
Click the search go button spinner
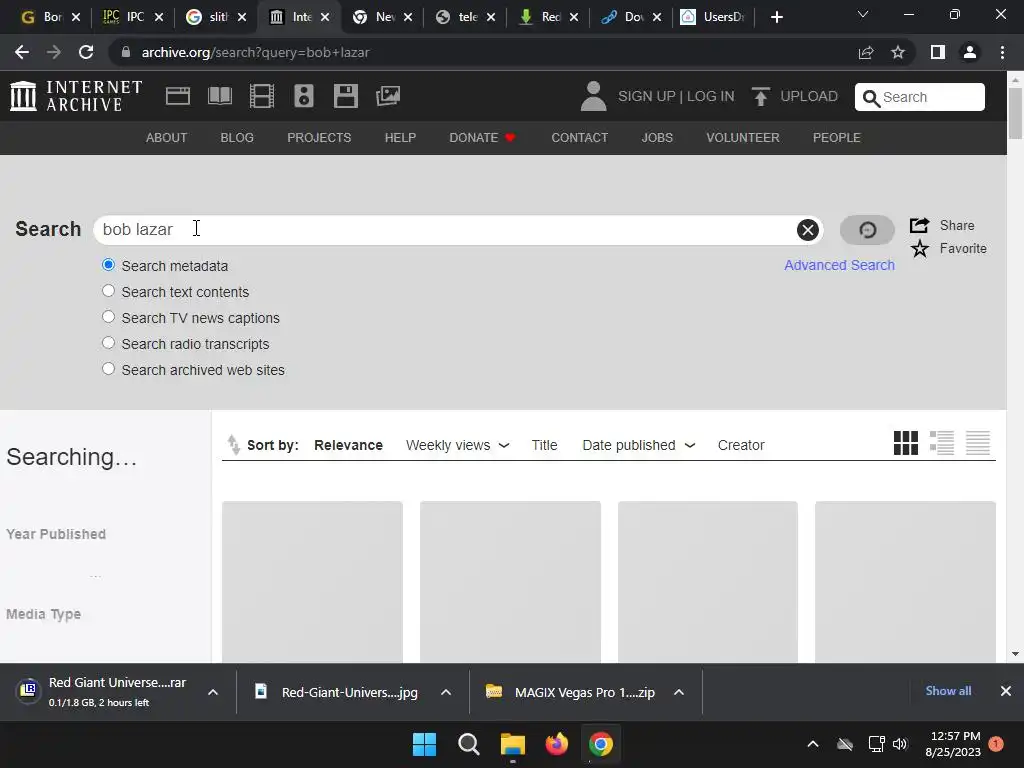(x=867, y=230)
